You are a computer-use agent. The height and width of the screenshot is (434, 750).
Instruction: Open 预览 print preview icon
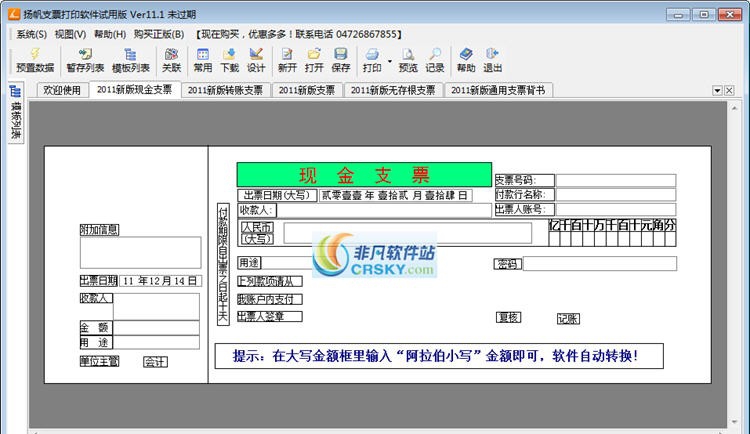click(x=408, y=54)
